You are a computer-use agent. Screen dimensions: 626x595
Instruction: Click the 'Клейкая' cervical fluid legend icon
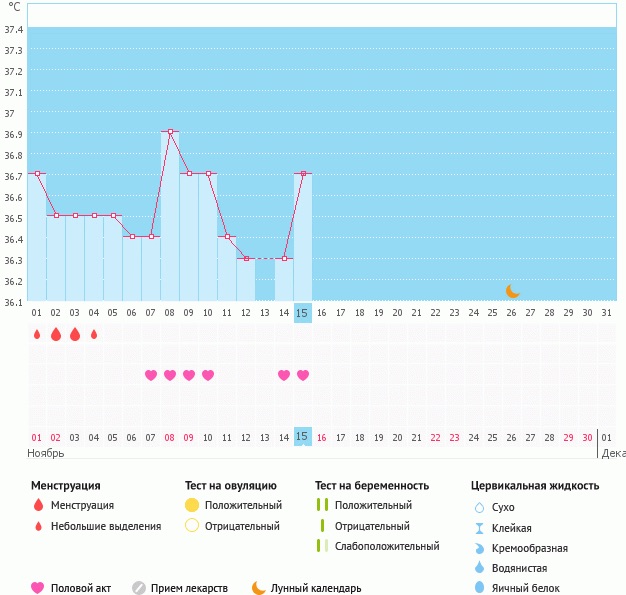coord(478,528)
